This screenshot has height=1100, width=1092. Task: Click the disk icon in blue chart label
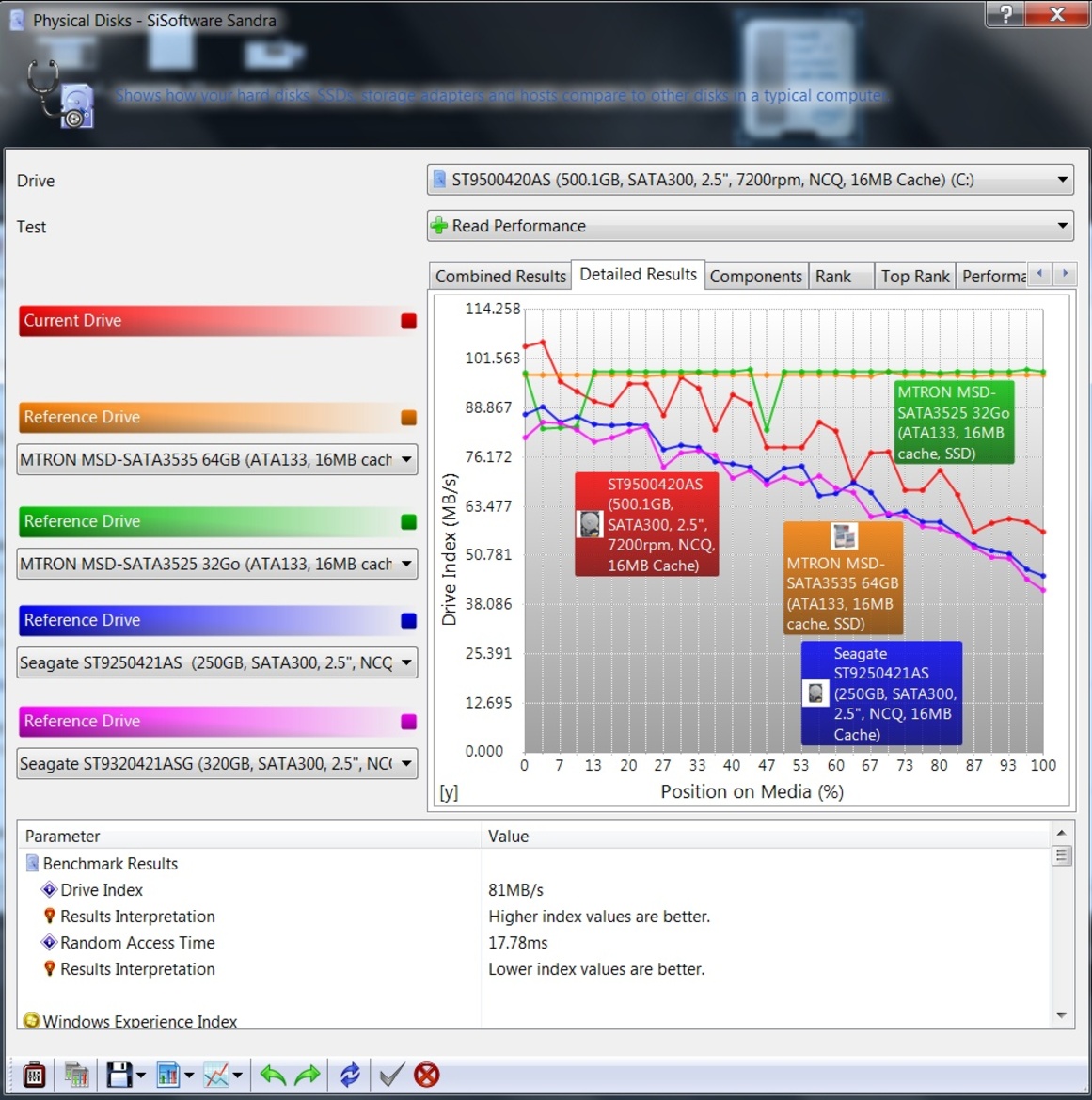pyautogui.click(x=815, y=693)
